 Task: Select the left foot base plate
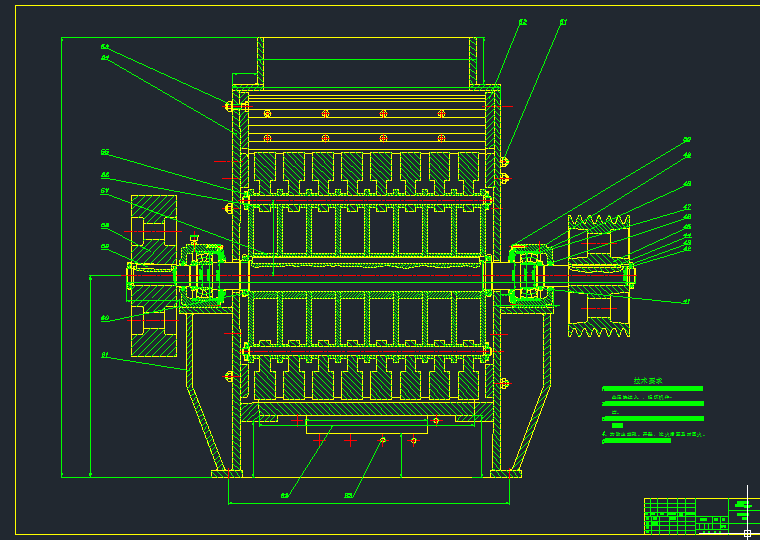[227, 474]
